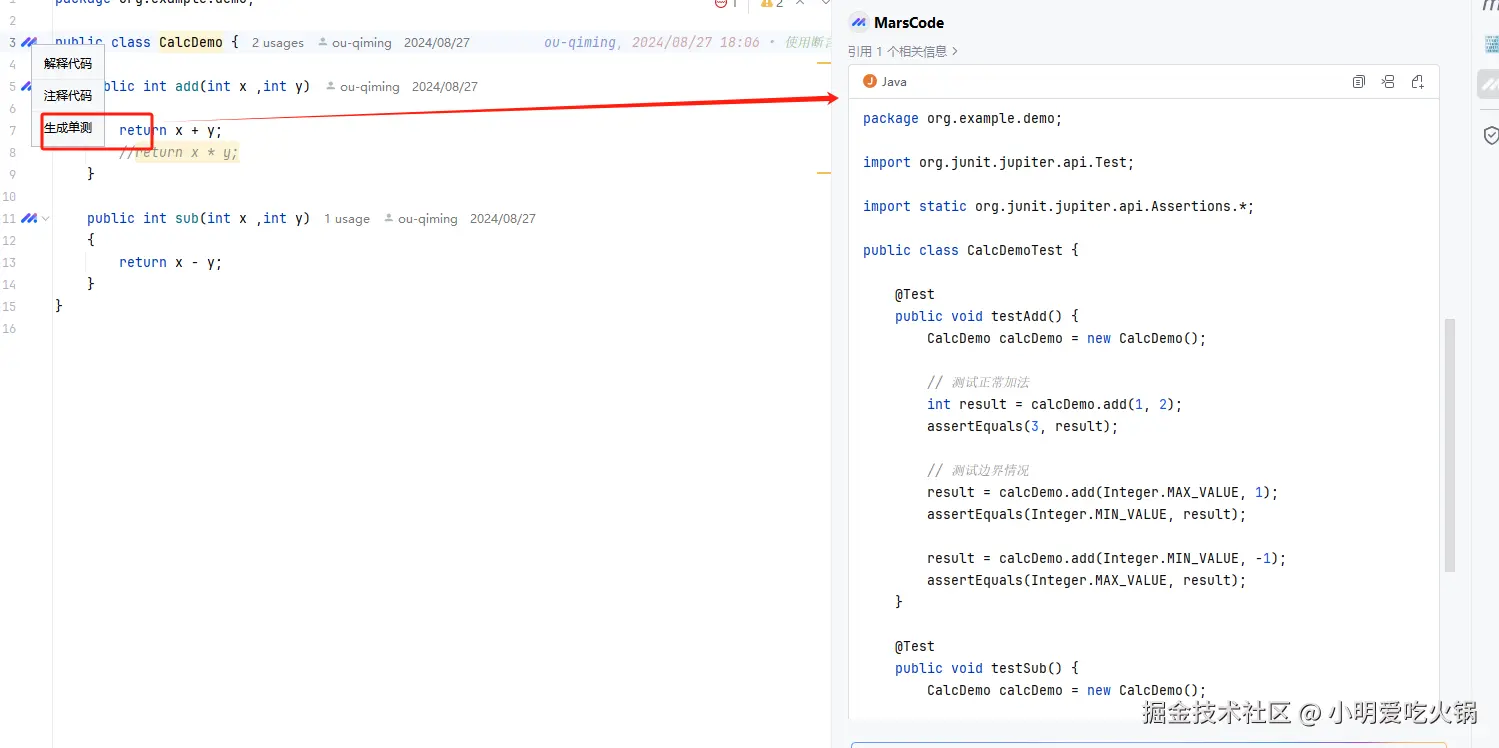Screen dimensions: 1499x748
Task: Choose 注释代码 from the MarsCode popup menu
Action: coord(68,96)
